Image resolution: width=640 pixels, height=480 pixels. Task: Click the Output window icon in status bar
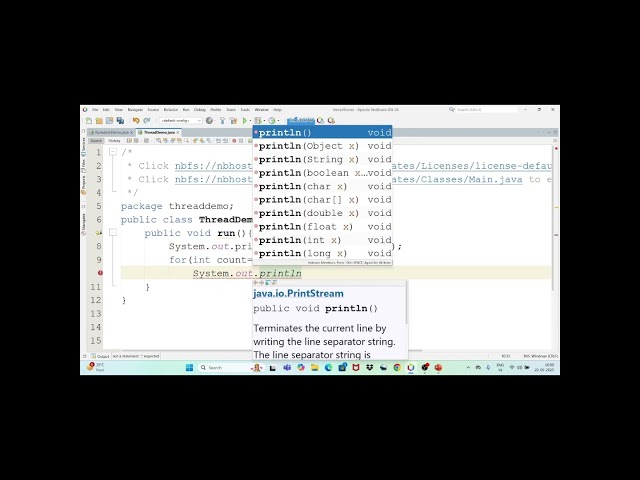[93, 356]
